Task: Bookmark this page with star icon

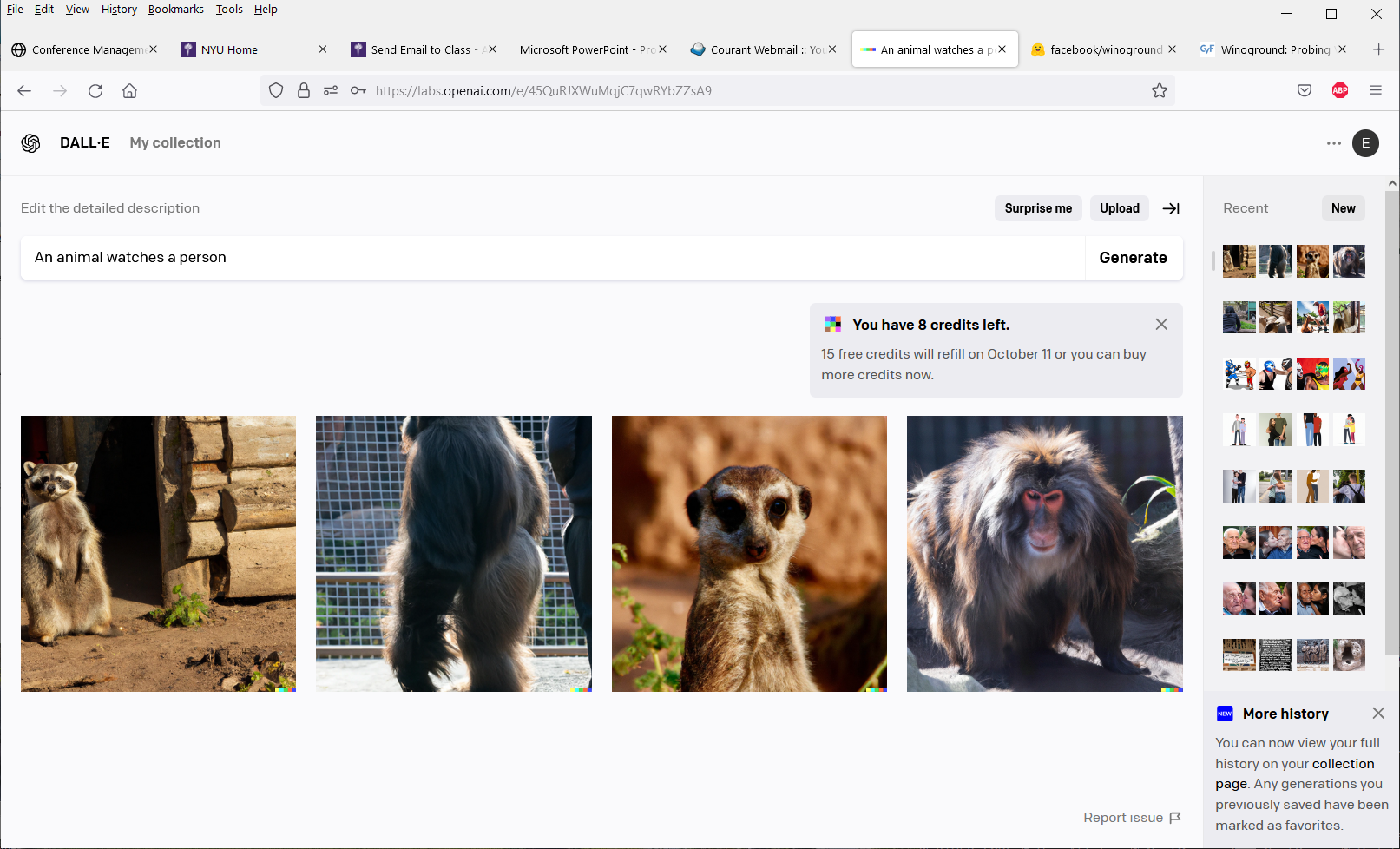Action: tap(1160, 91)
